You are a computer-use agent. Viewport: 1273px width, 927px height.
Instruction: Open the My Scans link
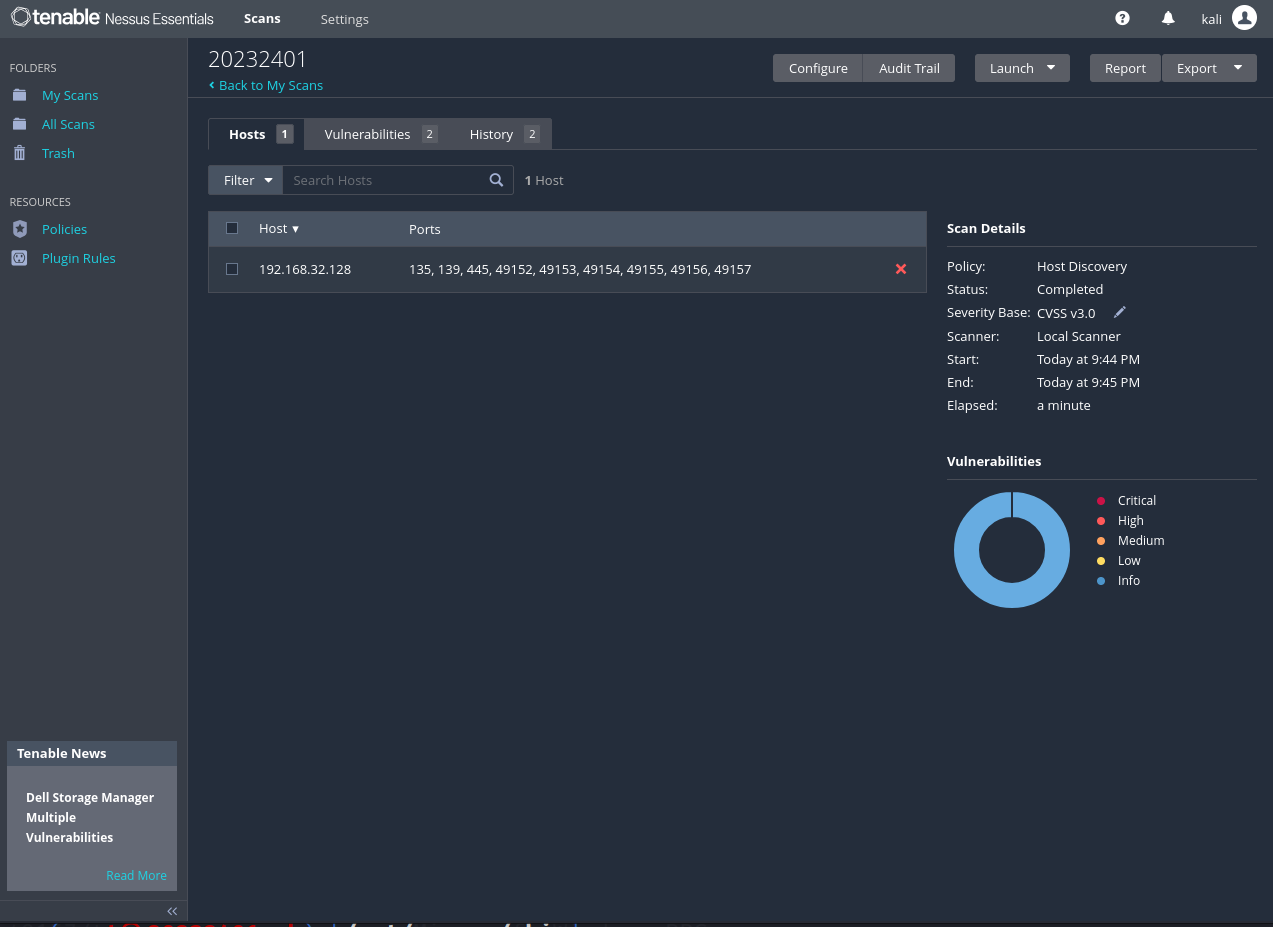(70, 95)
